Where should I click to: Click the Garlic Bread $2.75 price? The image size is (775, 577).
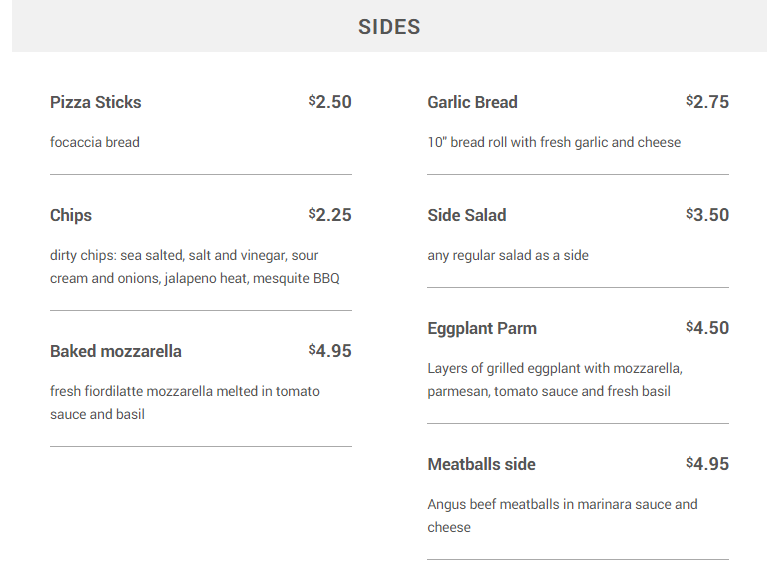(707, 102)
